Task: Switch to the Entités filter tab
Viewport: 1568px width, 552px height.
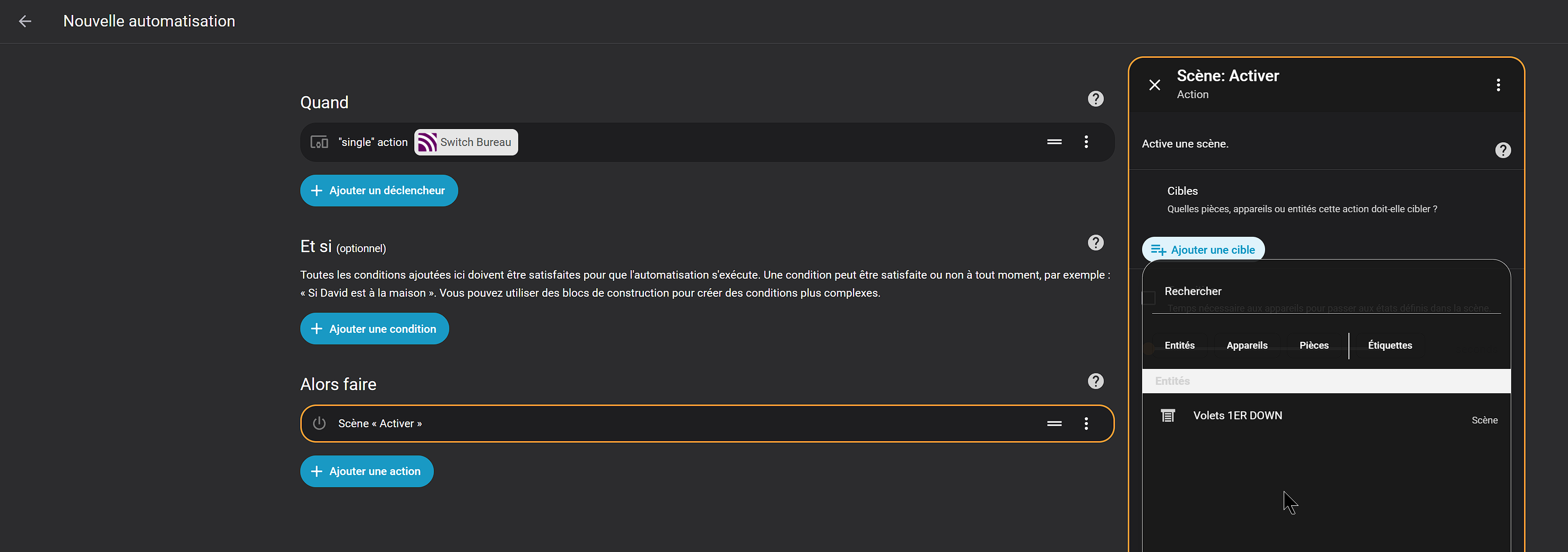Action: pyautogui.click(x=1179, y=346)
